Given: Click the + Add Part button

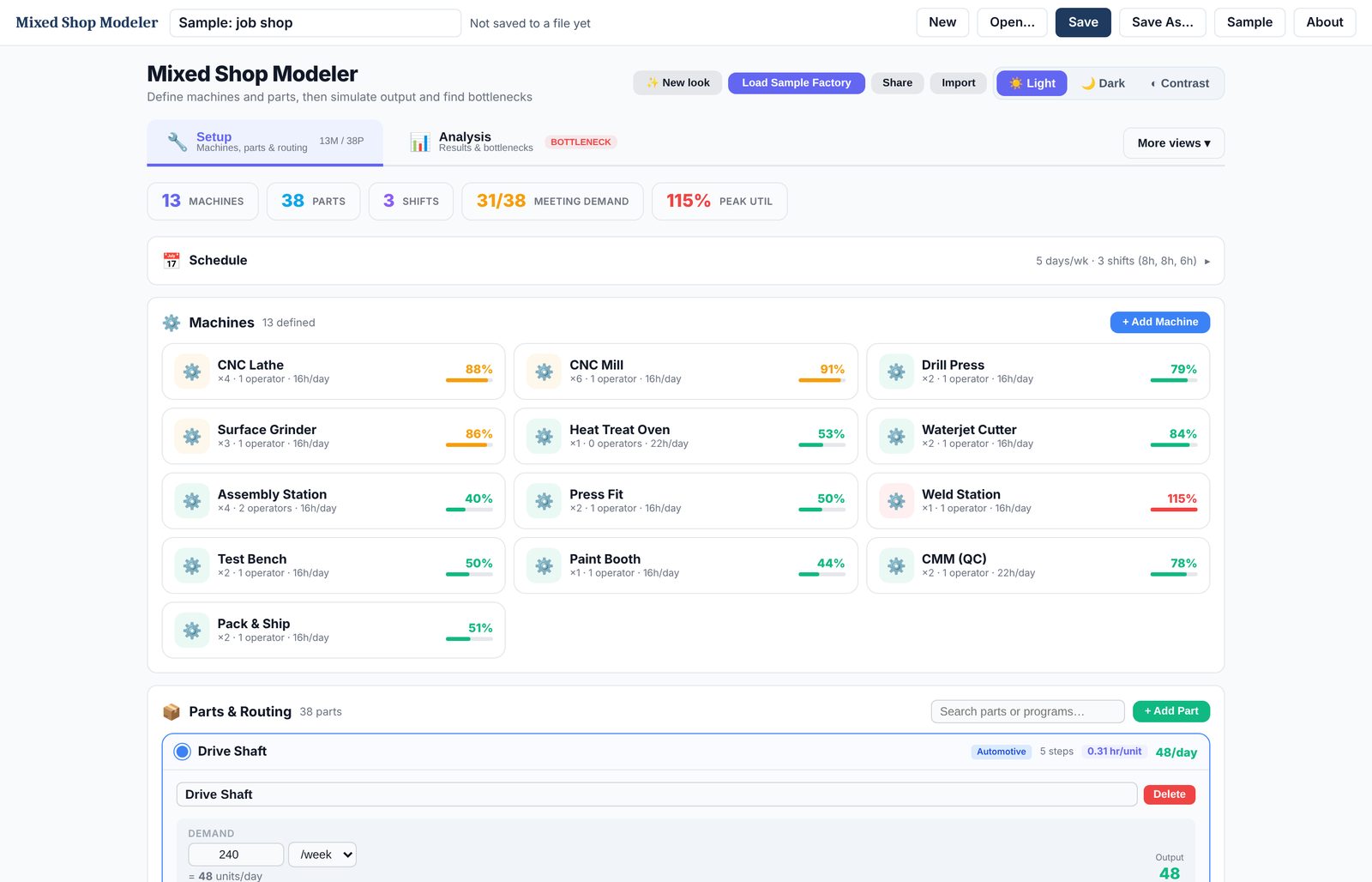Looking at the screenshot, I should (x=1171, y=711).
